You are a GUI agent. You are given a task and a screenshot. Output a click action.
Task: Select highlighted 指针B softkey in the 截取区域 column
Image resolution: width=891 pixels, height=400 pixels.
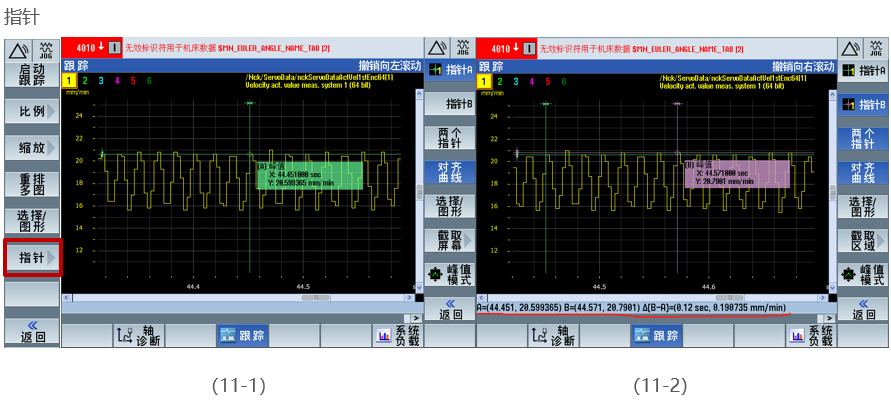[x=864, y=105]
